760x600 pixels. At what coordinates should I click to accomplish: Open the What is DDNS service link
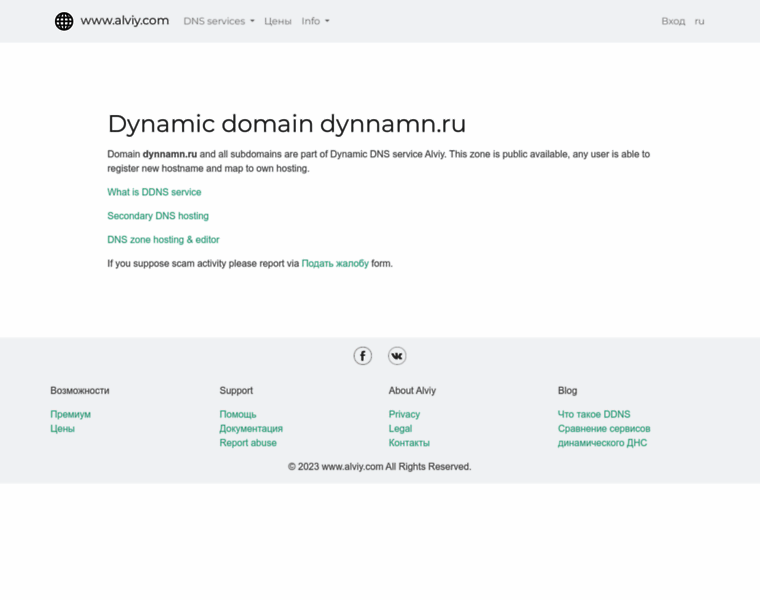[x=154, y=192]
